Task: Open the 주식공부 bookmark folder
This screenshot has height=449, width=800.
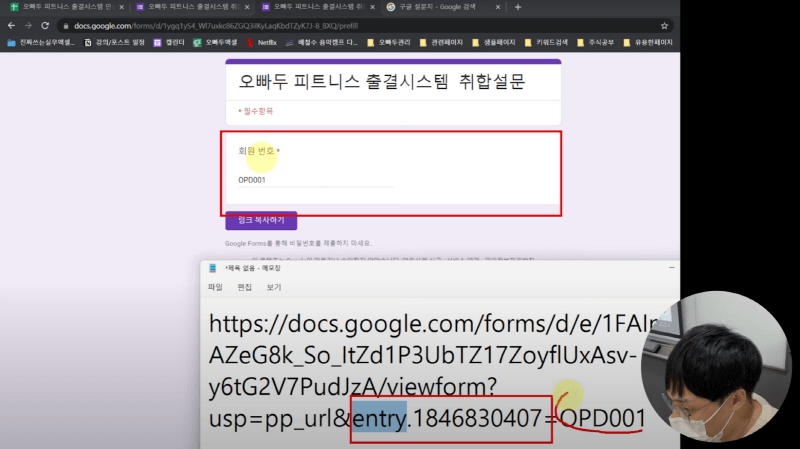Action: (596, 42)
